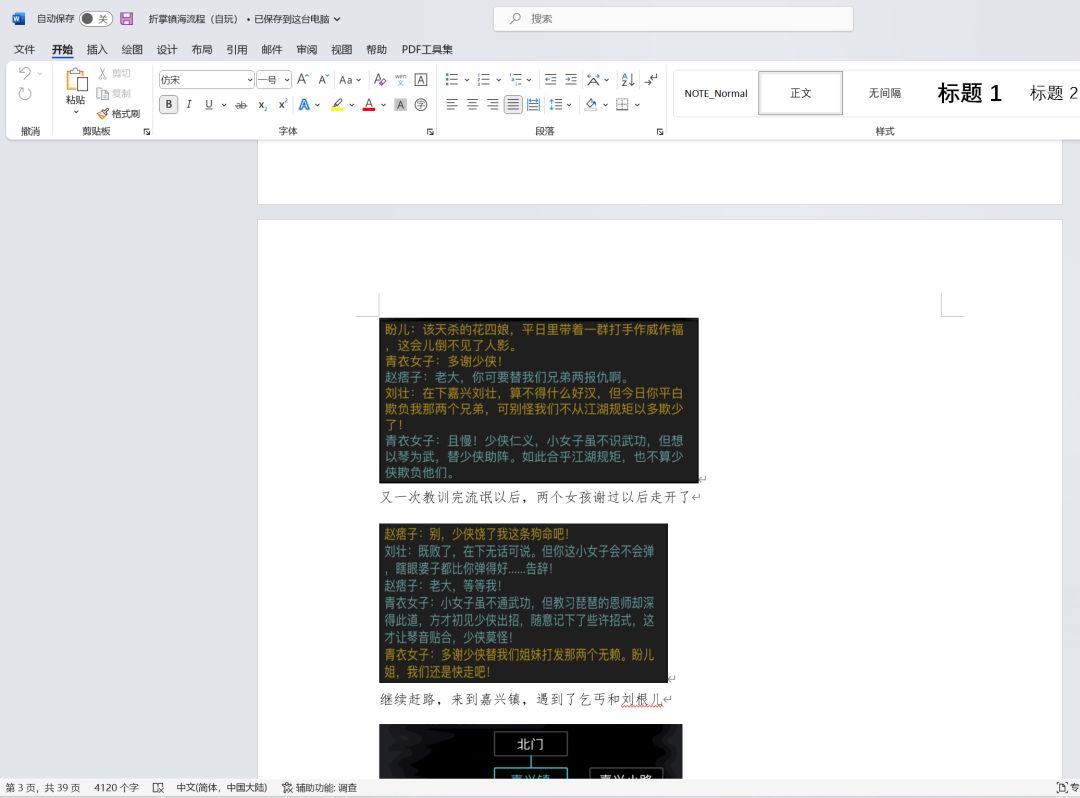
Task: Click the Character Shading icon
Action: (400, 105)
